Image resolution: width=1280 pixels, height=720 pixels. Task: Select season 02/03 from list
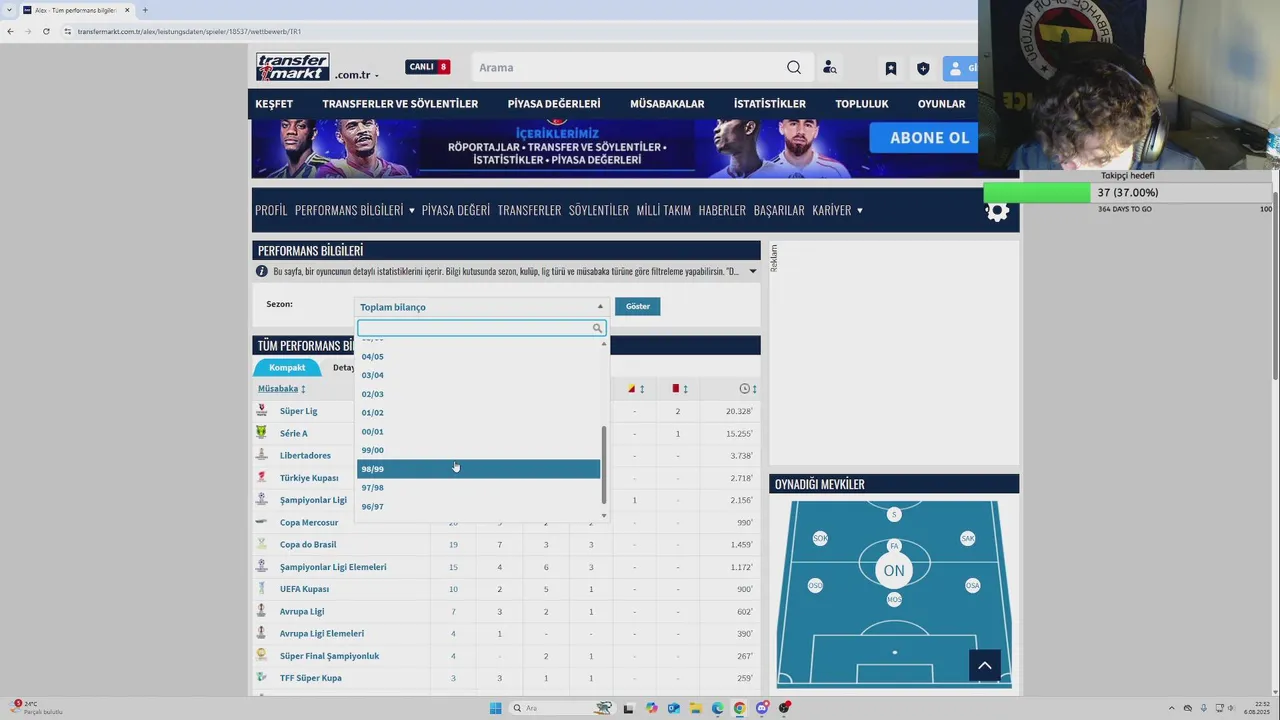(478, 394)
